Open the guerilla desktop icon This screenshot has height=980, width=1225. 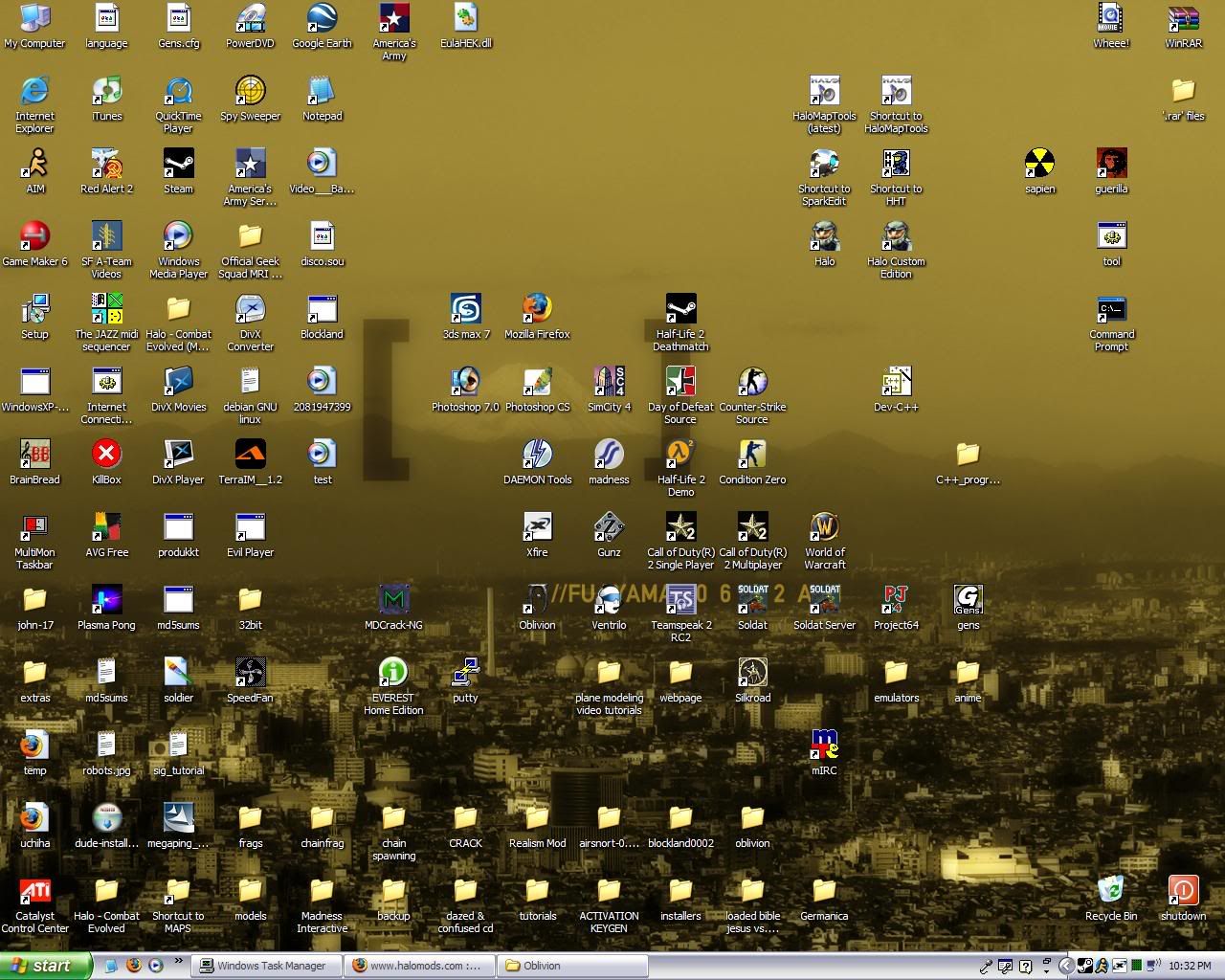point(1111,171)
